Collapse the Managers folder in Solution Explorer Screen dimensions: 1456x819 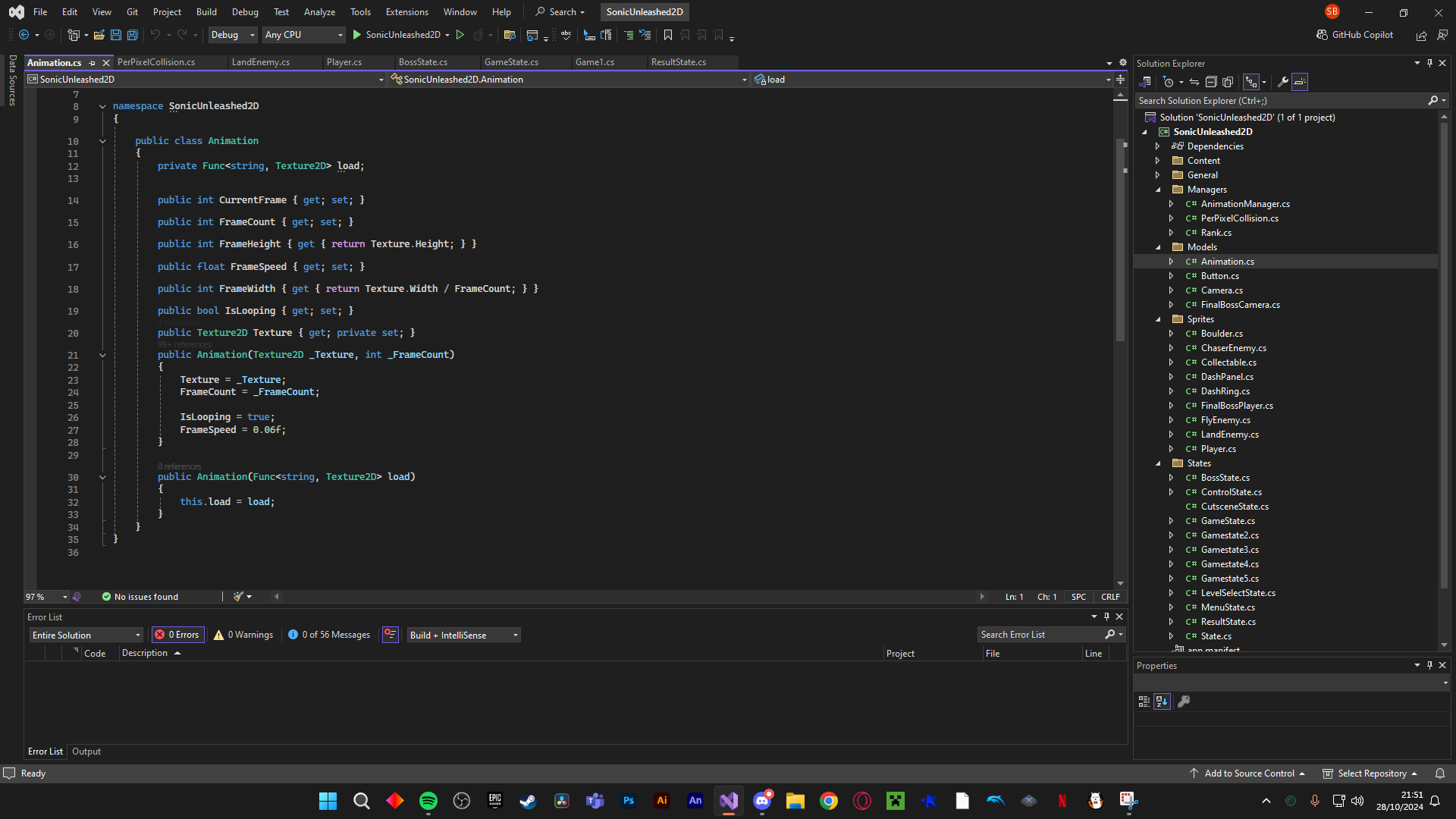1158,190
